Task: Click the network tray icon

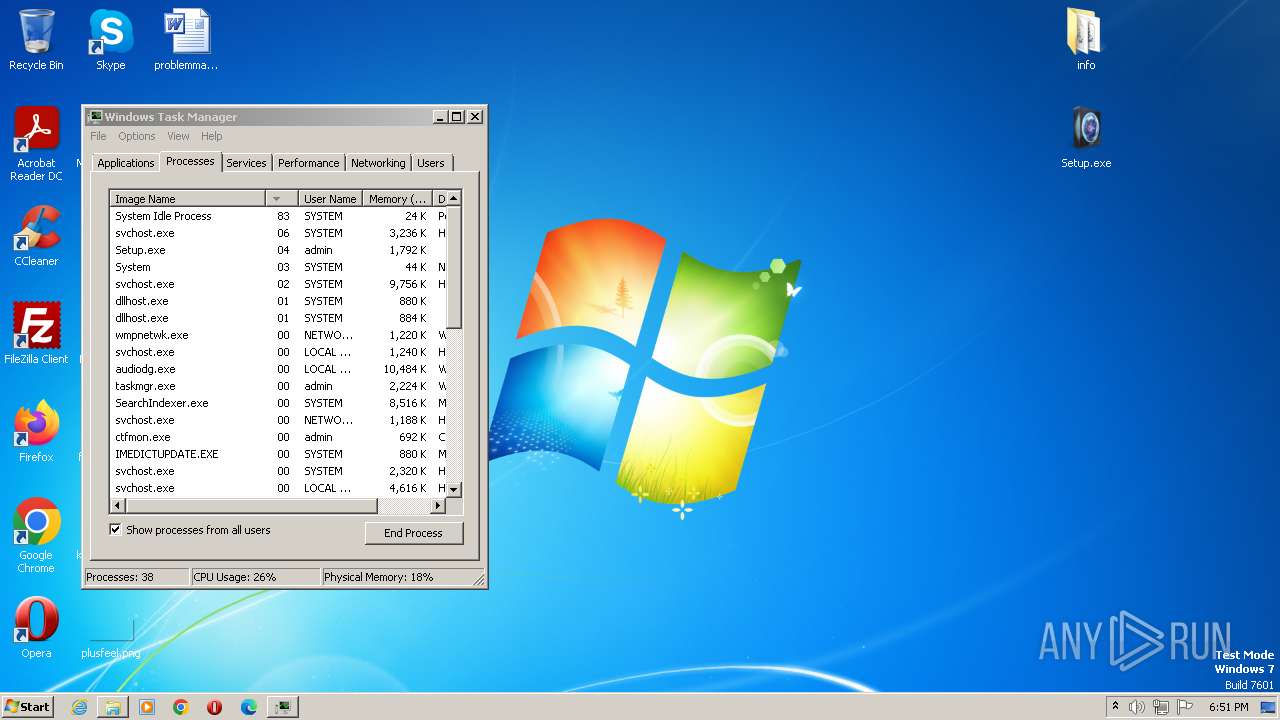Action: (1161, 707)
